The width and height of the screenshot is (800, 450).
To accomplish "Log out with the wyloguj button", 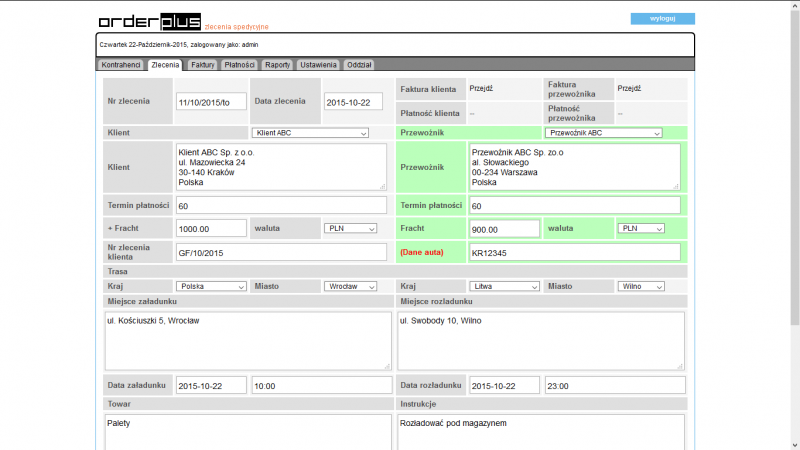I will pos(662,18).
